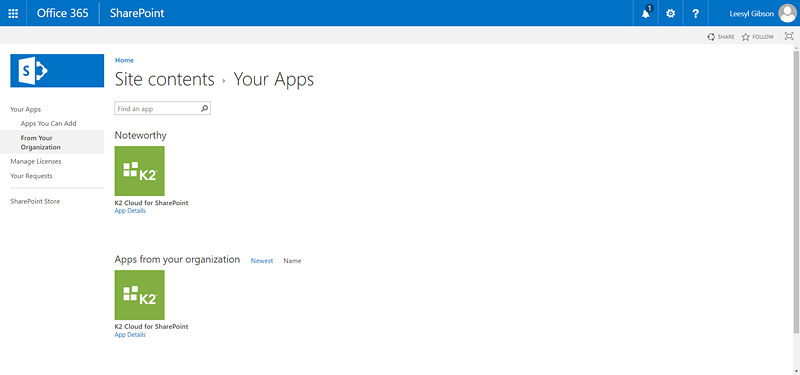Screen dimensions: 800x375
Task: Click the Find an app search box
Action: [x=162, y=108]
